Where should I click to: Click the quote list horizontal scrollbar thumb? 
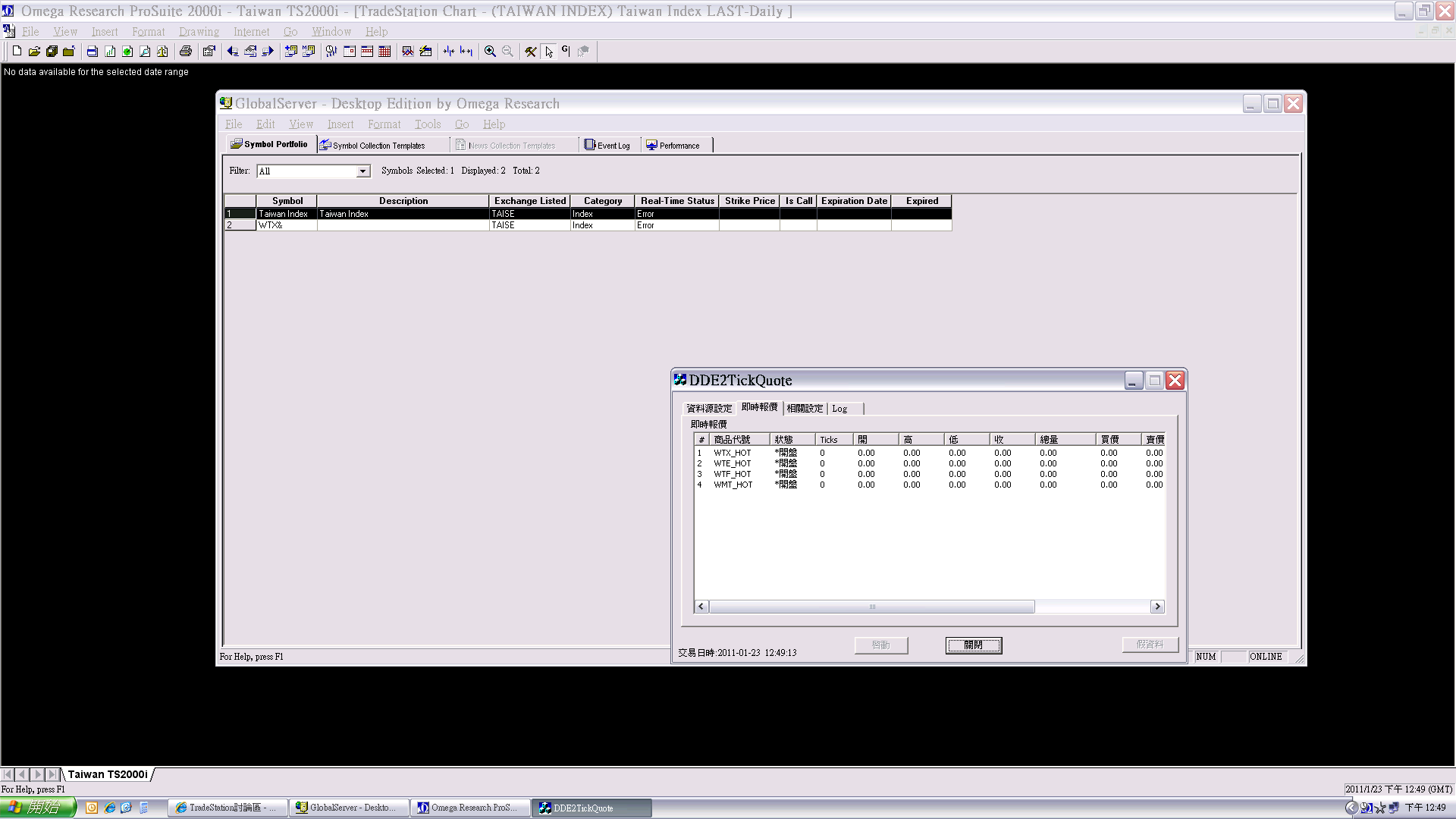click(x=872, y=607)
